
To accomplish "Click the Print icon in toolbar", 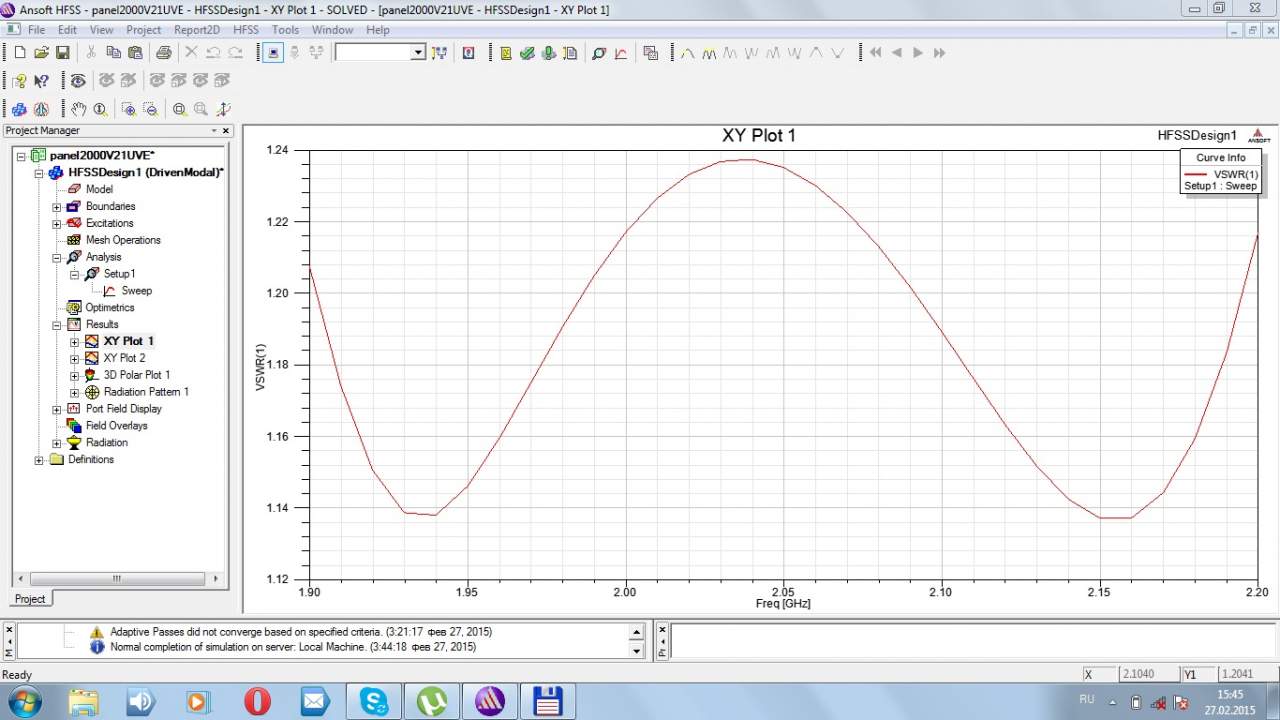I will click(163, 53).
